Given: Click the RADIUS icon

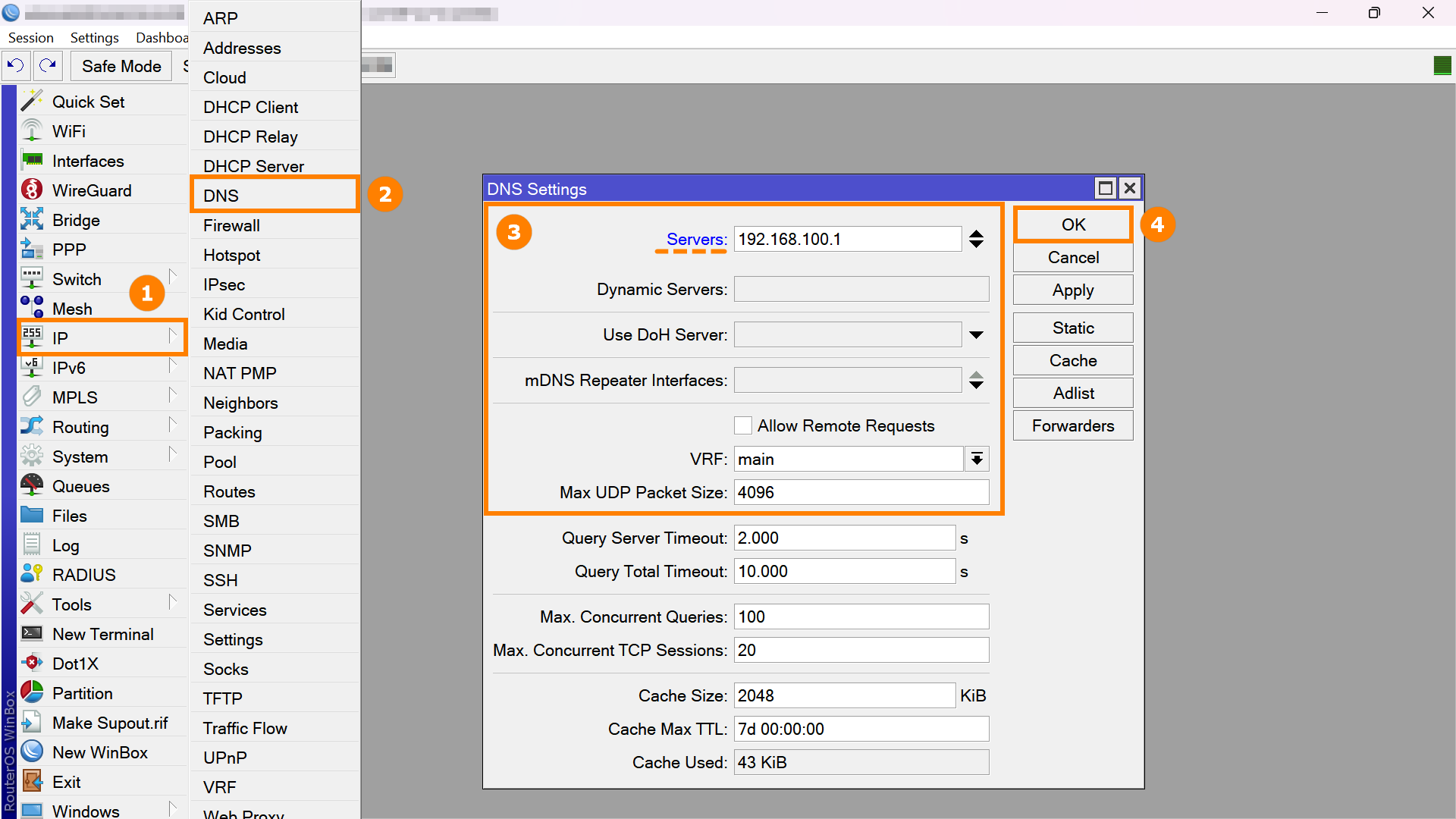Looking at the screenshot, I should pyautogui.click(x=32, y=575).
